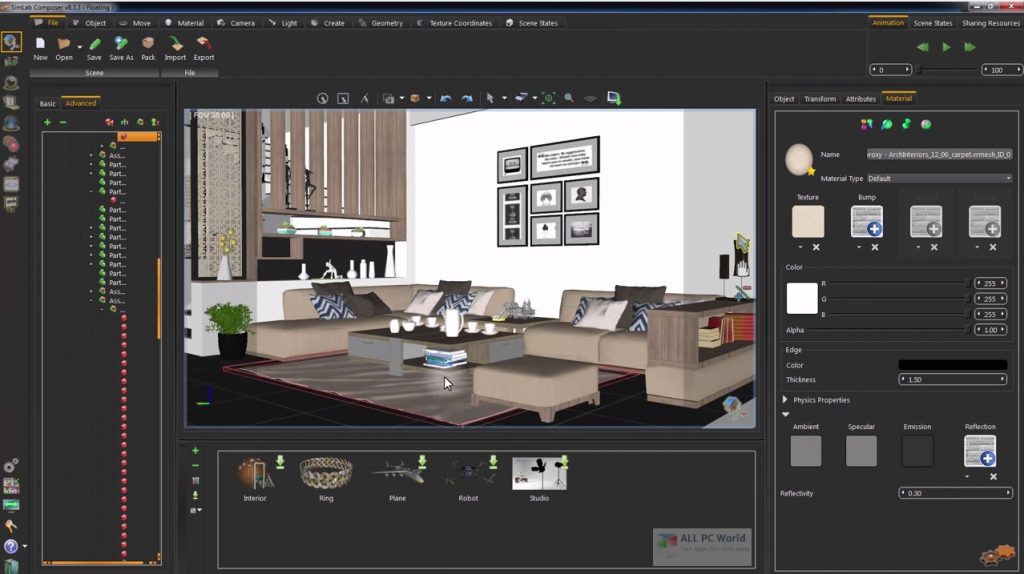Click the magnifier zoom icon above viewport
1024x574 pixels.
point(569,98)
